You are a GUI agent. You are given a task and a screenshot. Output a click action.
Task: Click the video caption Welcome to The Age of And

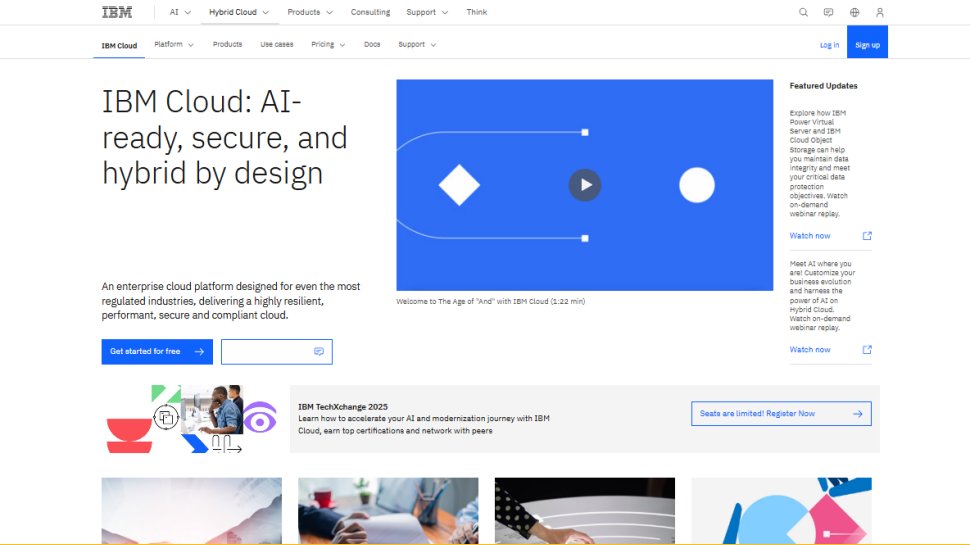tap(491, 301)
